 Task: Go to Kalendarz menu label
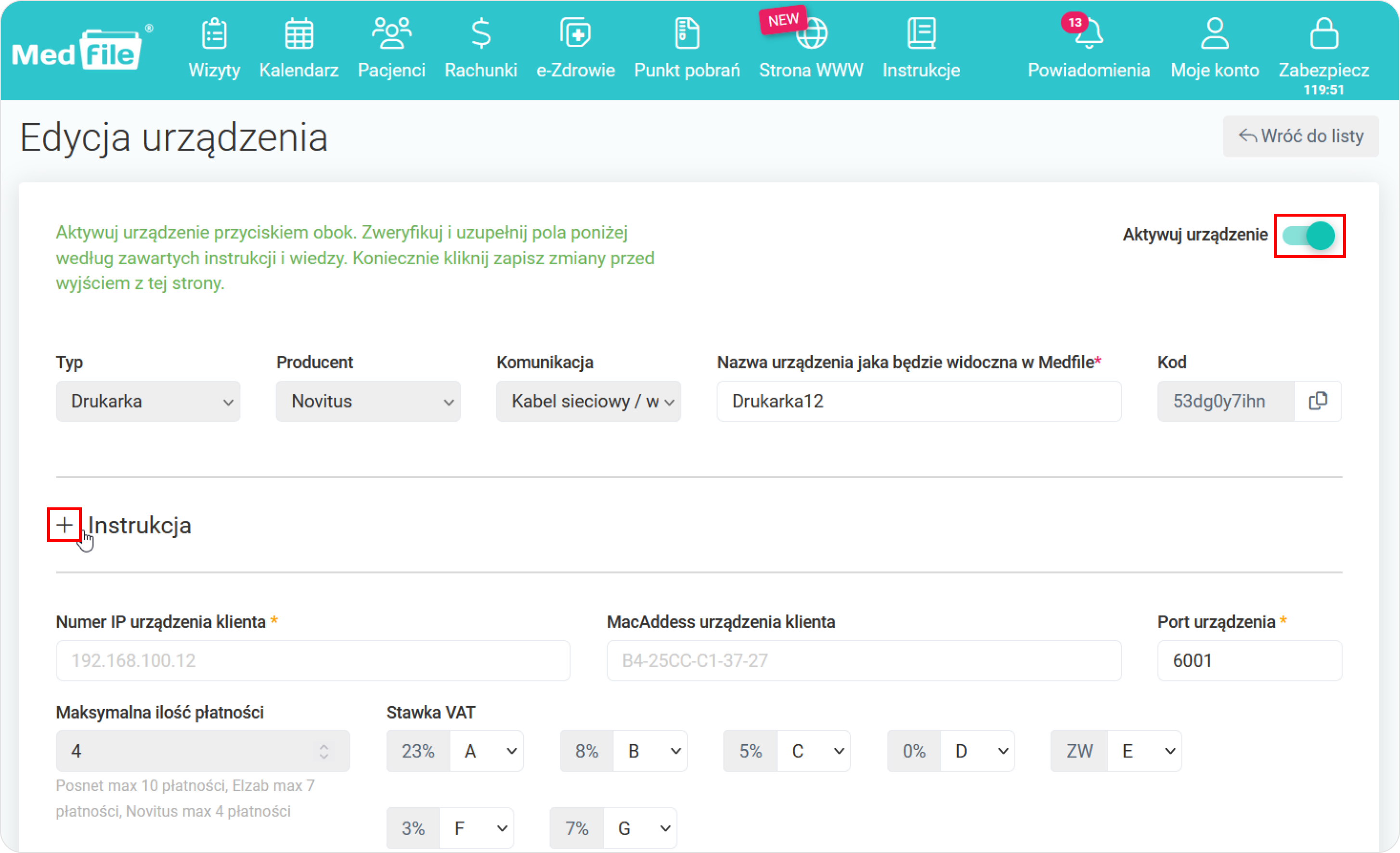[299, 70]
